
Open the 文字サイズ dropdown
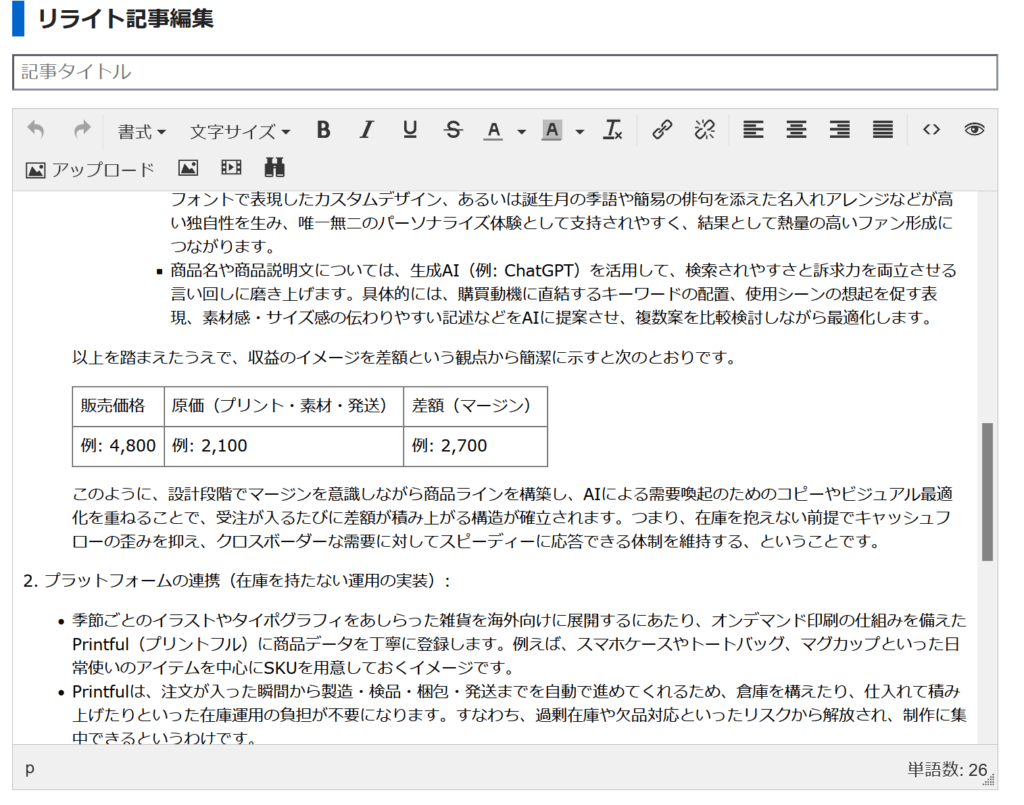(240, 131)
